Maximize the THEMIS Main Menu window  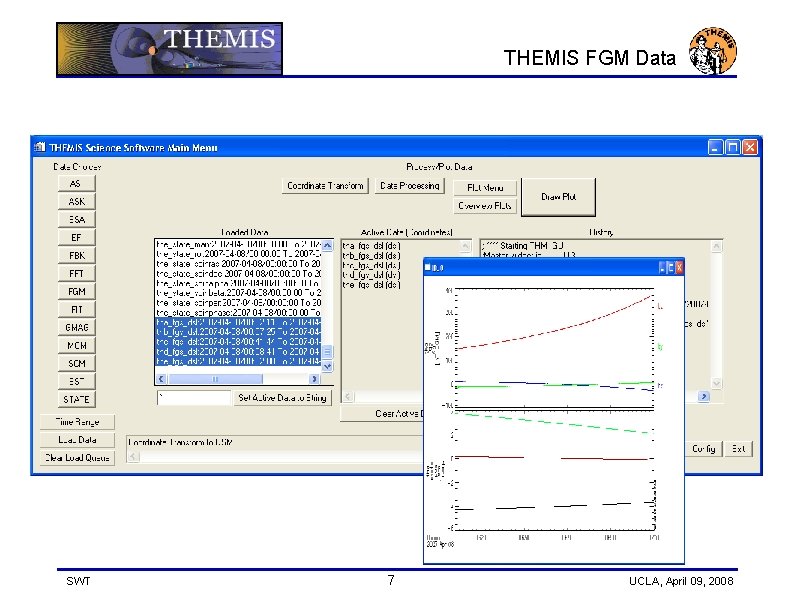(x=732, y=147)
